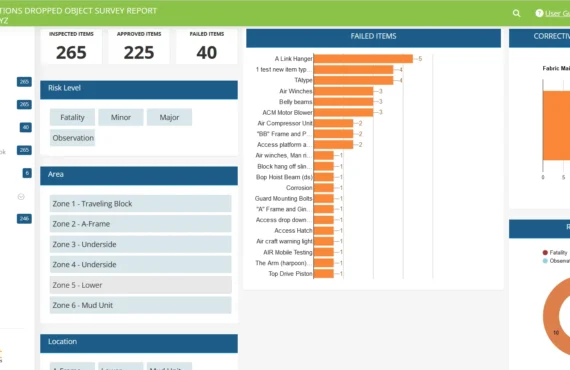Click the Approved Items 225 card

coord(139,47)
